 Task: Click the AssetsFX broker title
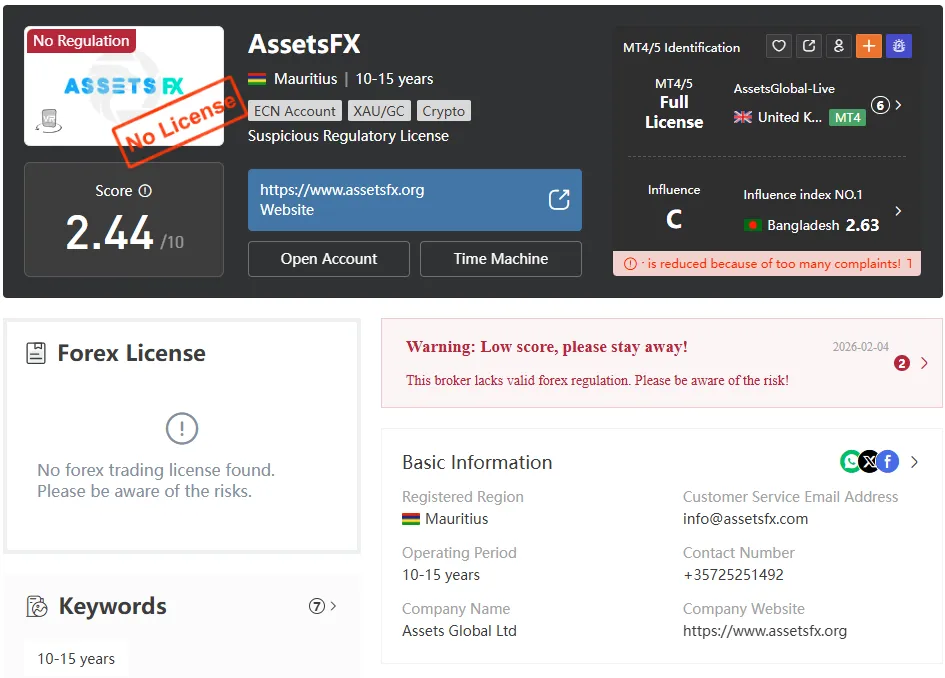pyautogui.click(x=304, y=44)
